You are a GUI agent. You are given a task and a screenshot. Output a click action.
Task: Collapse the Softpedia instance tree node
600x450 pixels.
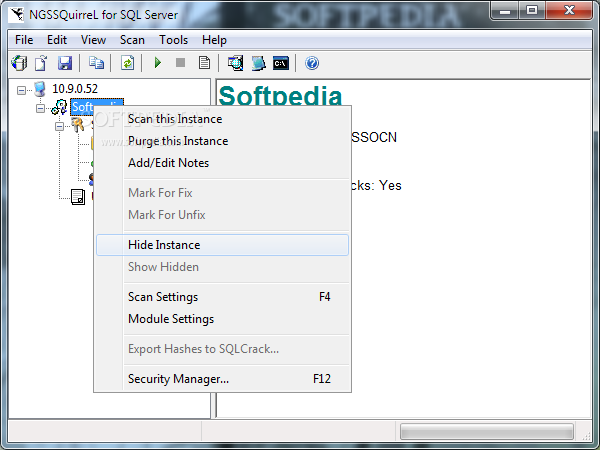click(x=40, y=109)
